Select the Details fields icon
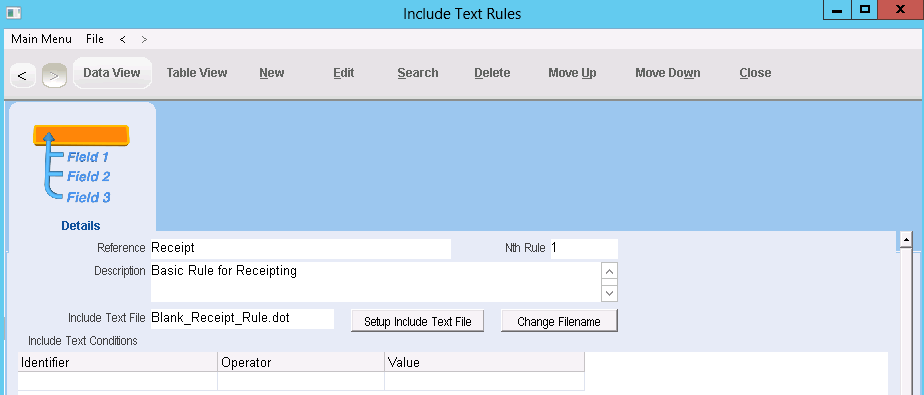The width and height of the screenshot is (924, 395). click(81, 164)
